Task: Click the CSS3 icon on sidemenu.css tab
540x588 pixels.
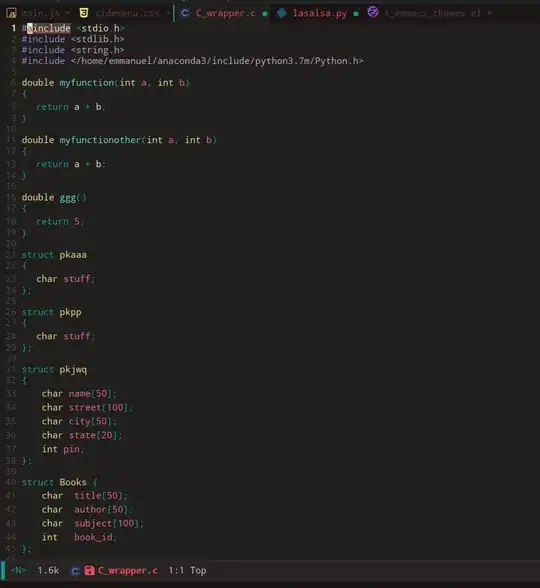Action: pyautogui.click(x=84, y=13)
